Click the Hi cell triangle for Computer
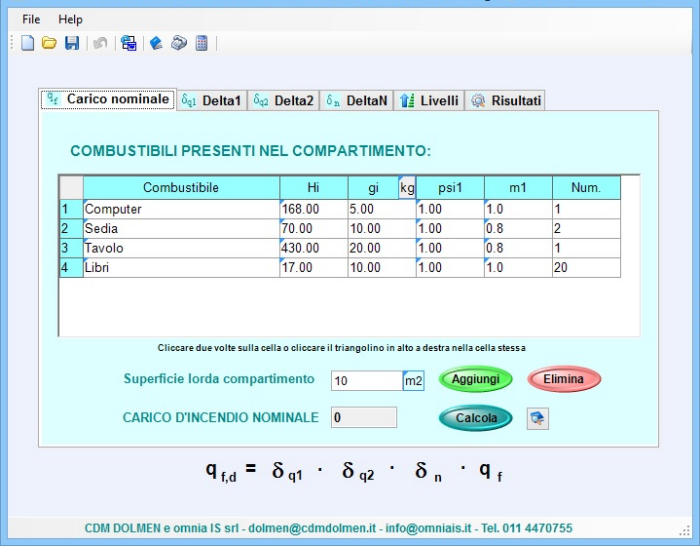The height and width of the screenshot is (546, 700). point(283,203)
